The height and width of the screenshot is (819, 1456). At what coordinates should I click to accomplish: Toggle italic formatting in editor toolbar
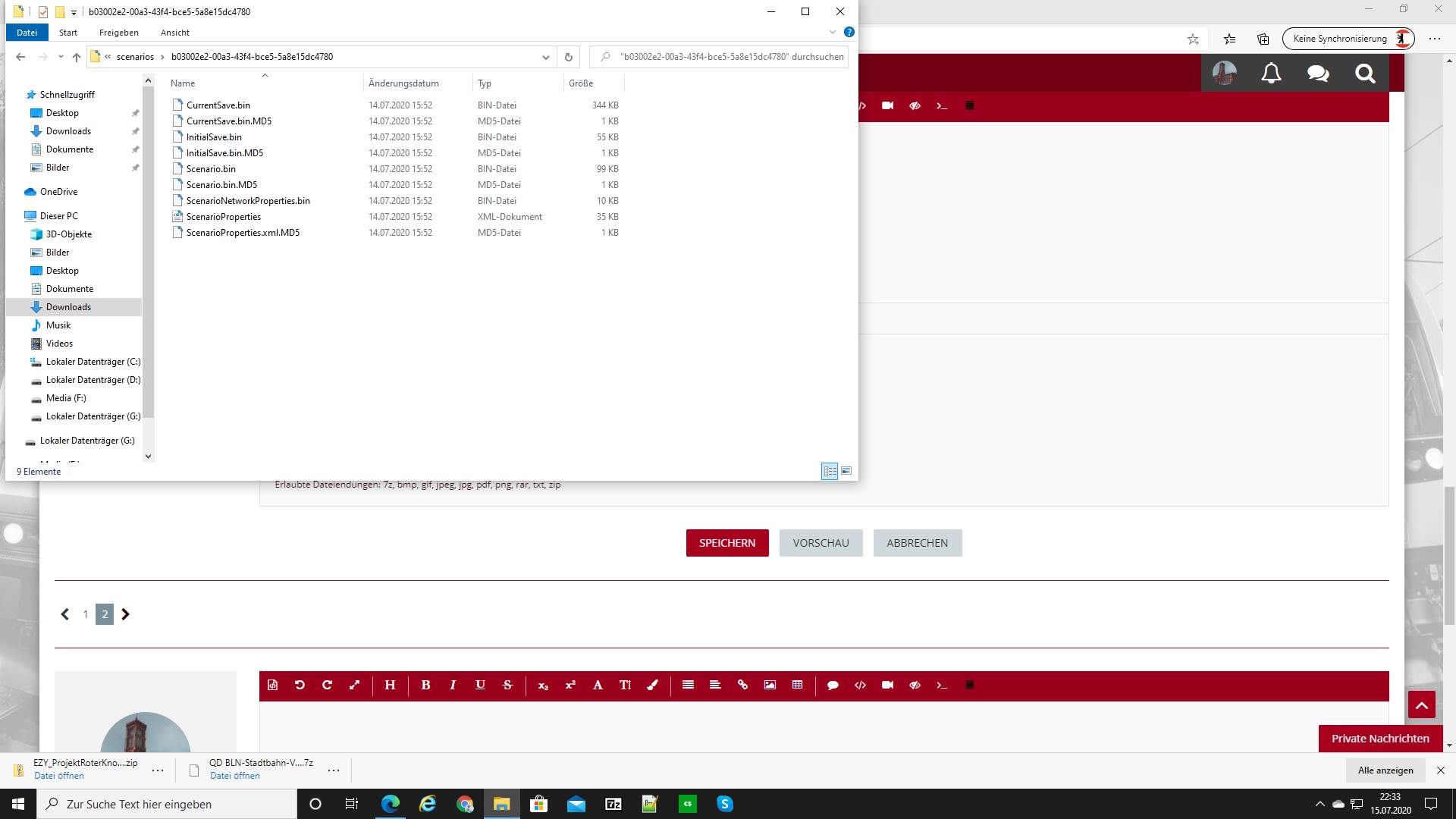[453, 685]
